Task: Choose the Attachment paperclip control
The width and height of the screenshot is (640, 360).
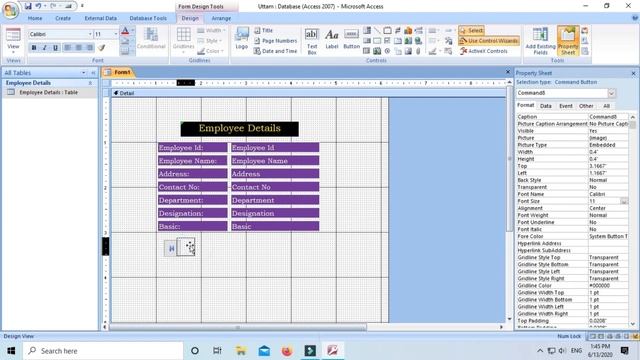Action: tap(418, 51)
